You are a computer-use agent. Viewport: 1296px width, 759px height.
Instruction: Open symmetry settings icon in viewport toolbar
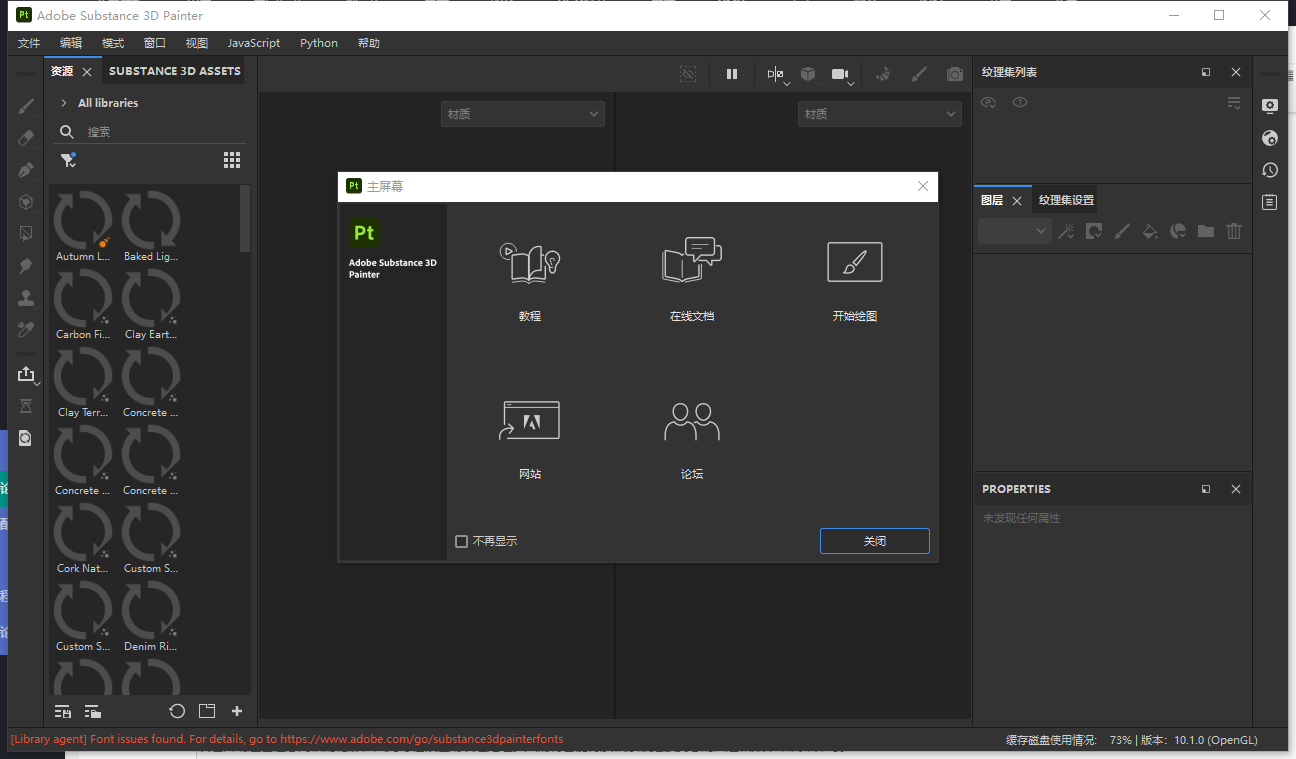pyautogui.click(x=776, y=74)
